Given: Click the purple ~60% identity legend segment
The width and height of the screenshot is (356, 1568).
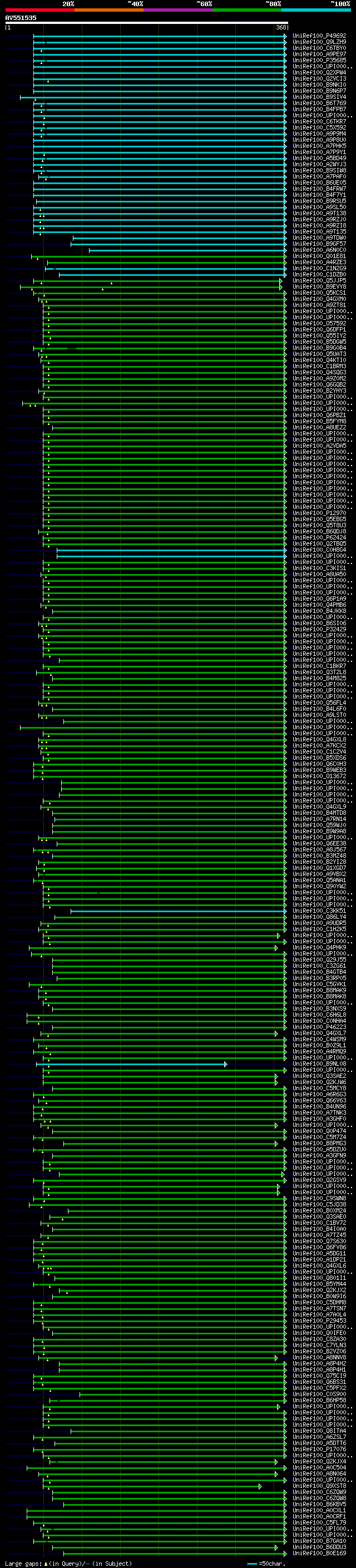Looking at the screenshot, I should 177,10.
